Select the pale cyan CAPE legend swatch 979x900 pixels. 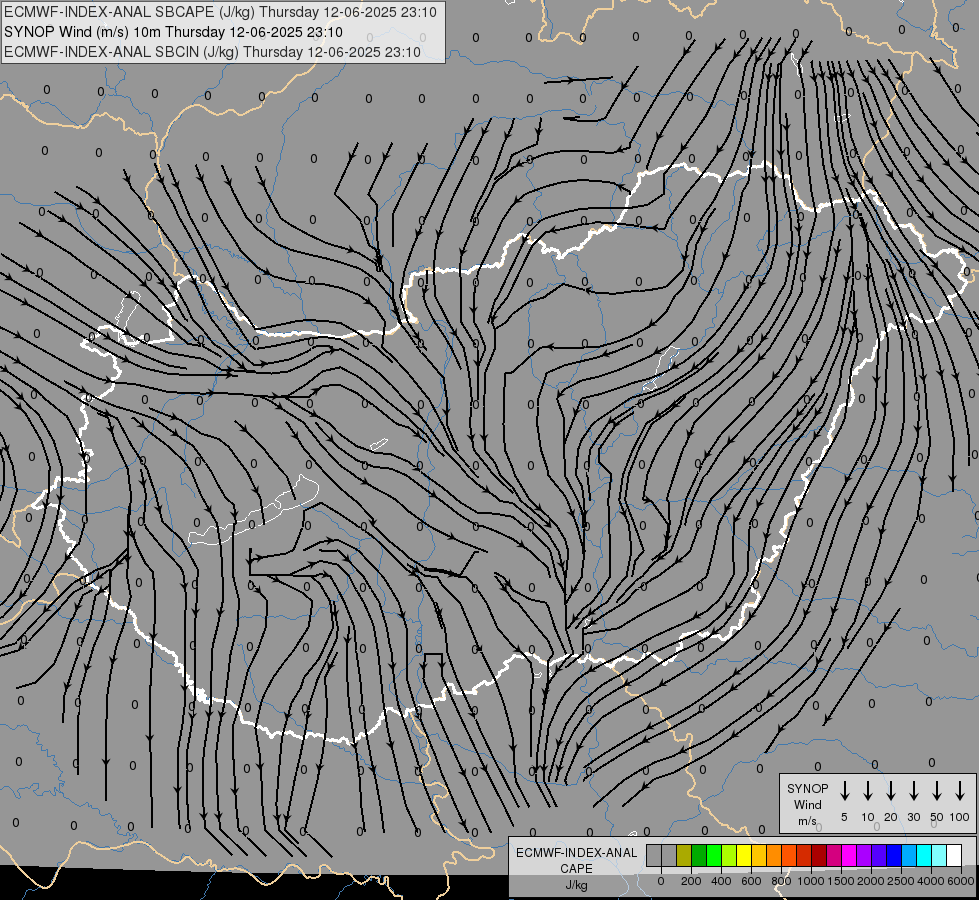[x=939, y=855]
